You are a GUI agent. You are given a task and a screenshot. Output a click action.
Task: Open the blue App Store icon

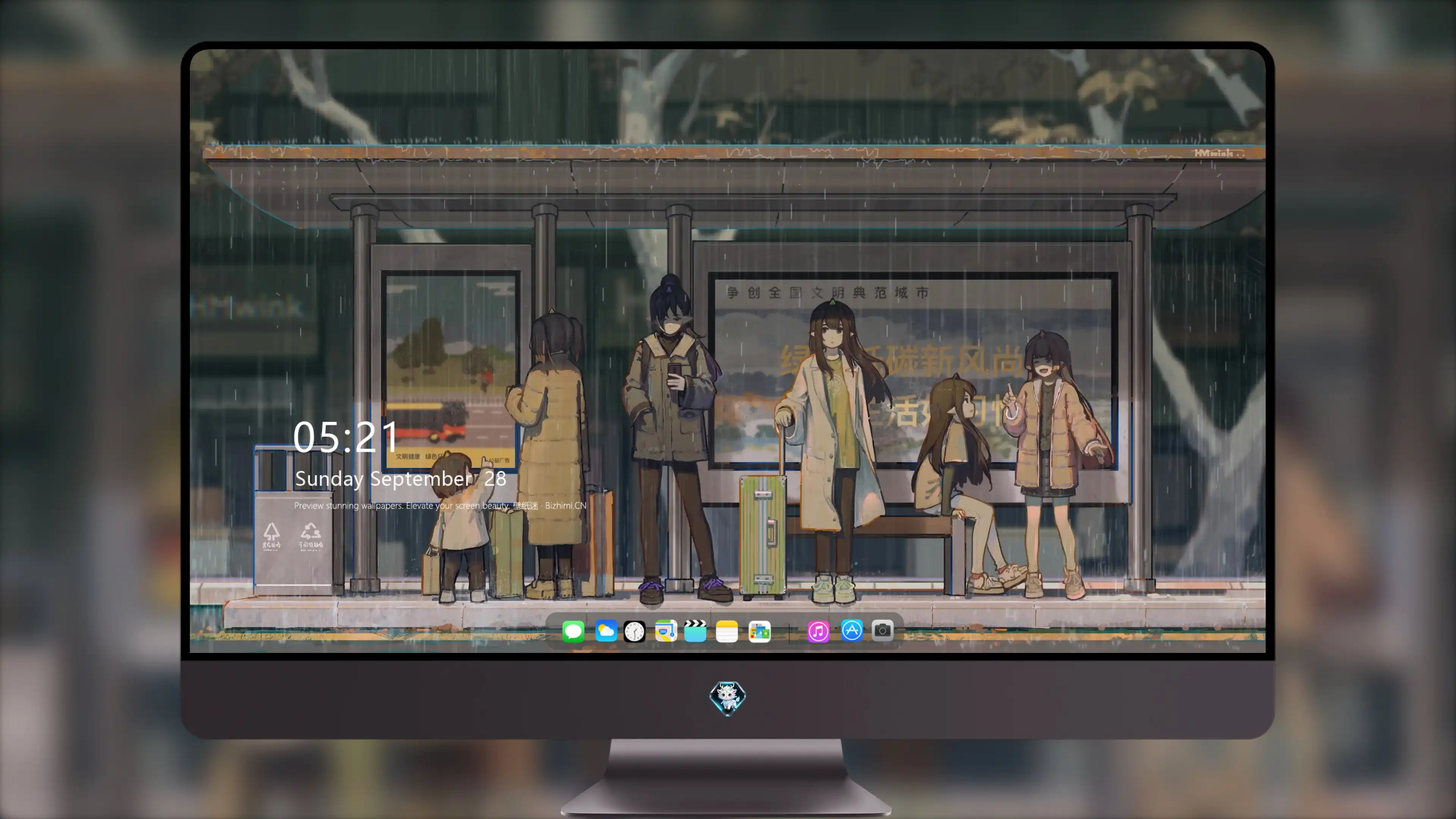pyautogui.click(x=852, y=630)
